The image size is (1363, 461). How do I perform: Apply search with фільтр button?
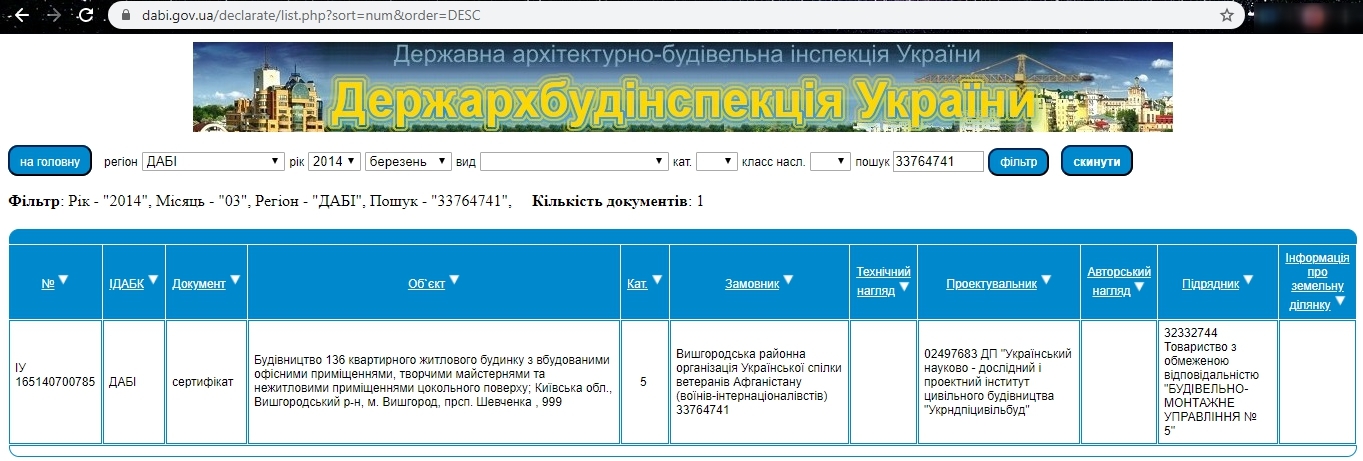point(1018,161)
